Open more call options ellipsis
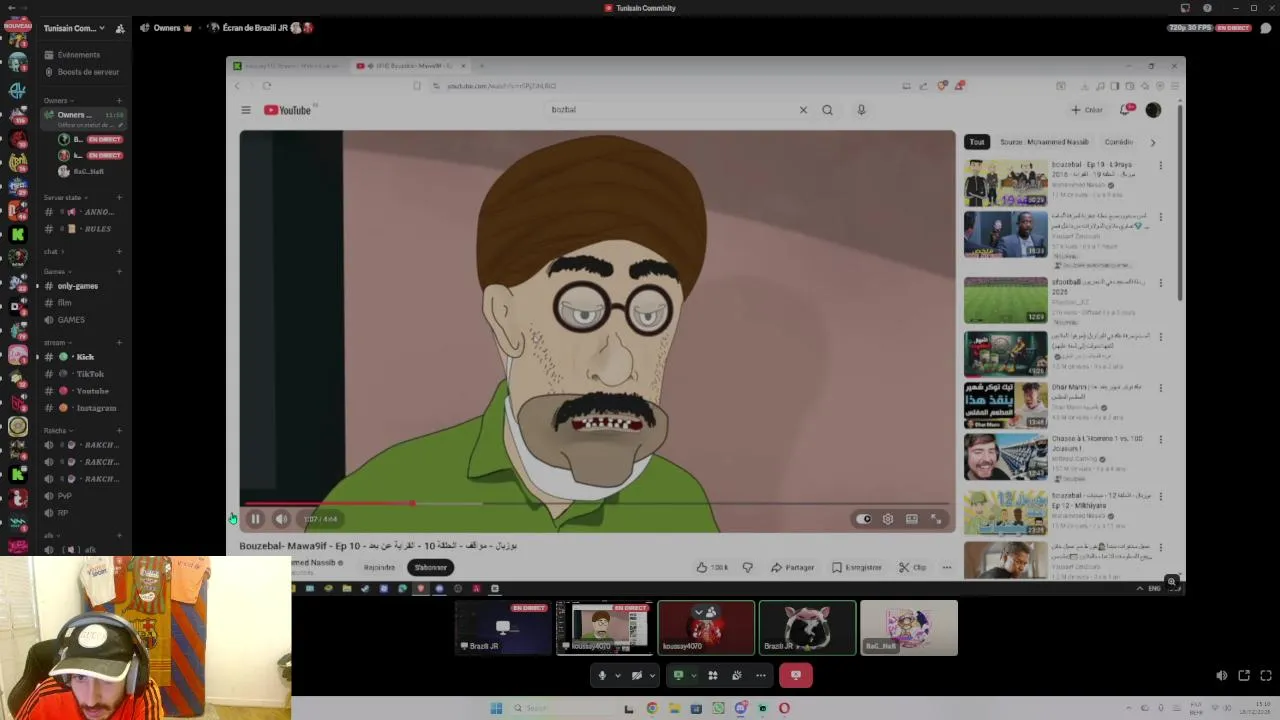Screen dimensions: 1280x720 click(761, 675)
